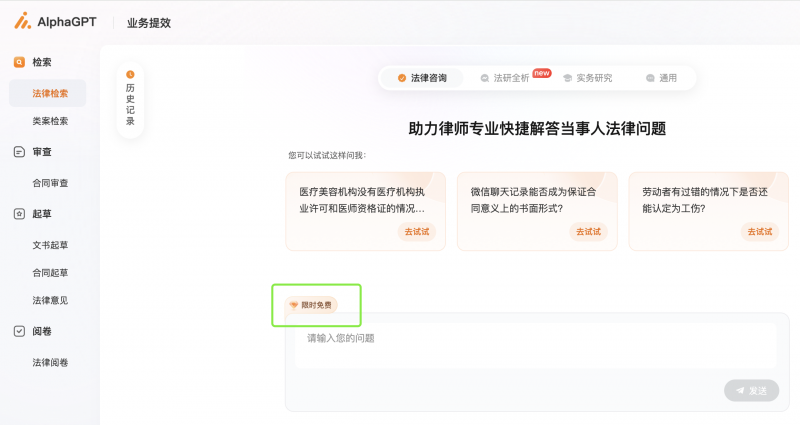Click the 发送 send button

752,391
